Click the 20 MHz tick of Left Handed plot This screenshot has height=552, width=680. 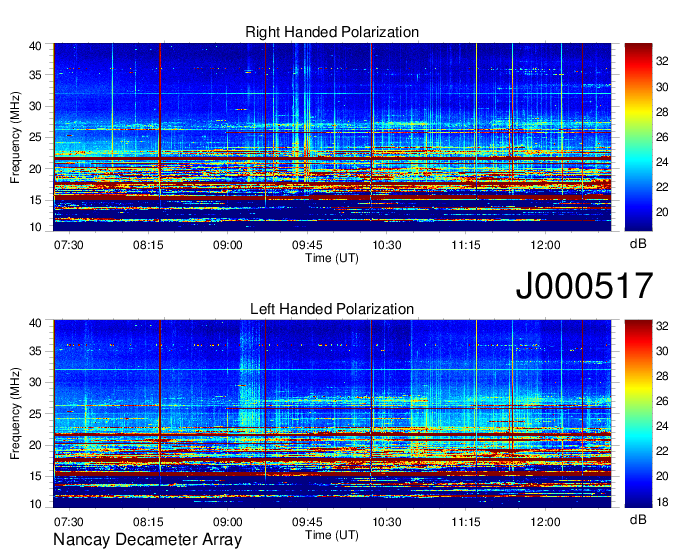click(x=36, y=445)
